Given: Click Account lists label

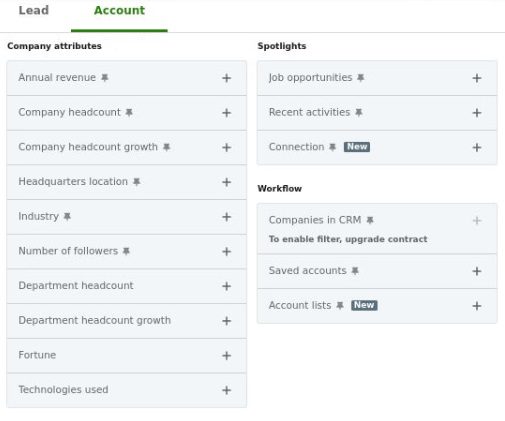Looking at the screenshot, I should 300,305.
